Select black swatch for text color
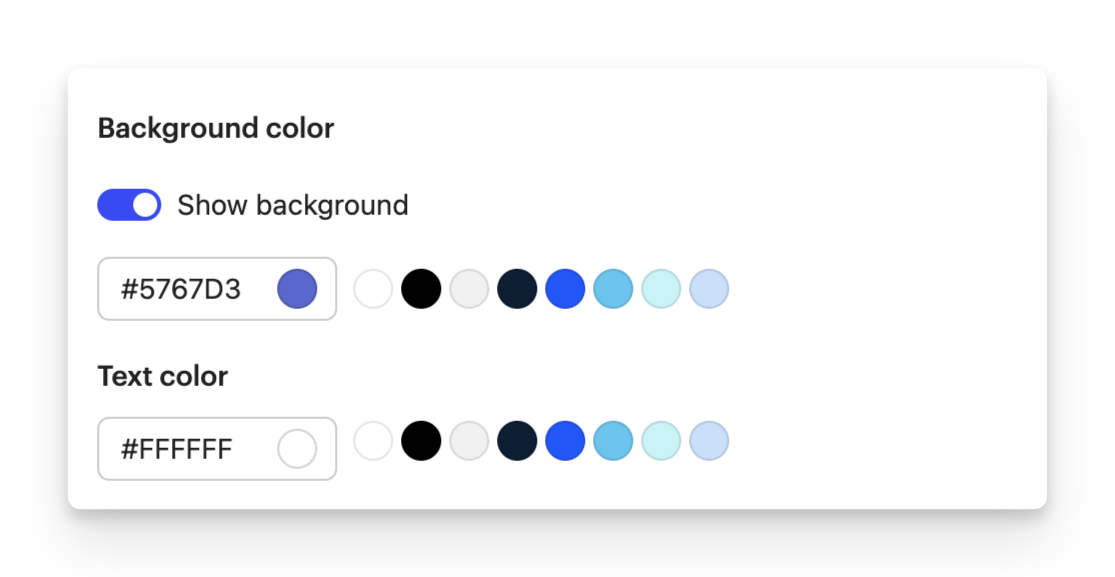 [x=421, y=441]
